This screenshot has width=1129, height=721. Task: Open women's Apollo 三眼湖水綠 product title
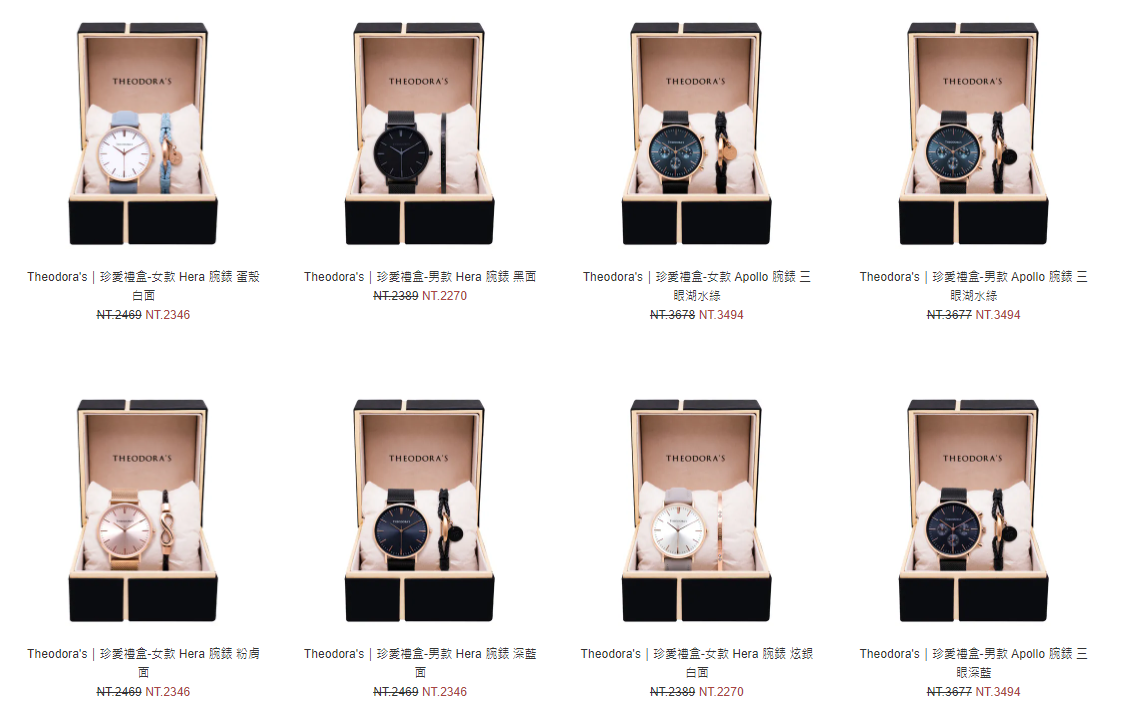point(696,286)
